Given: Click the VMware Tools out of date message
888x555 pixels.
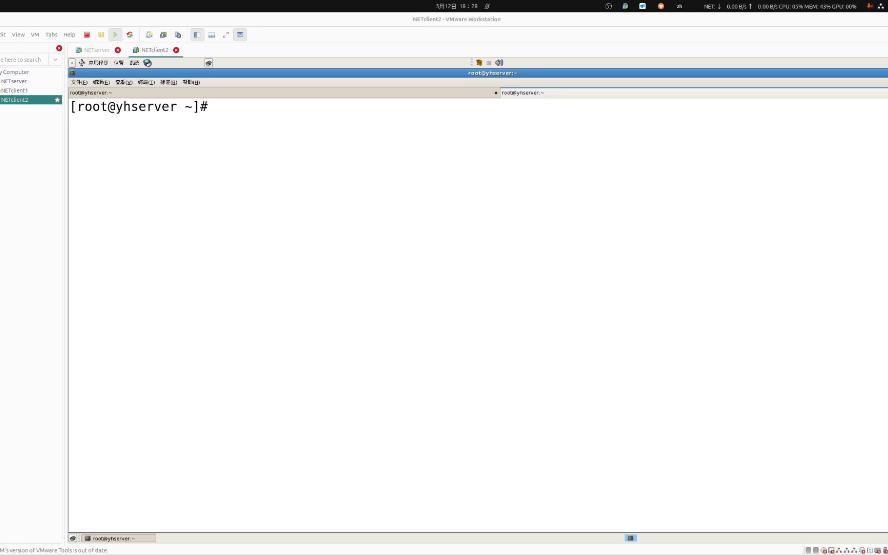Looking at the screenshot, I should point(54,550).
